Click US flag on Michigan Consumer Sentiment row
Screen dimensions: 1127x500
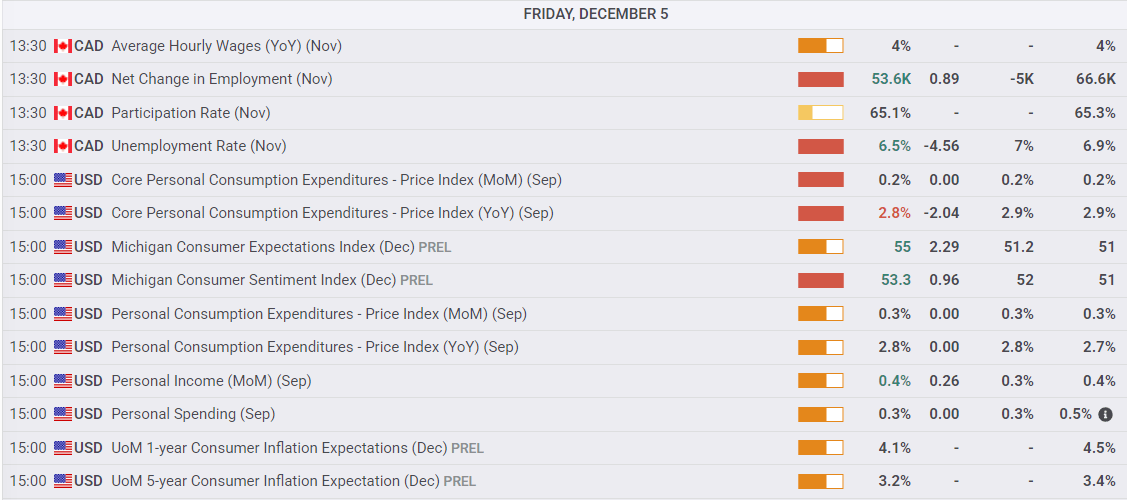[x=63, y=280]
